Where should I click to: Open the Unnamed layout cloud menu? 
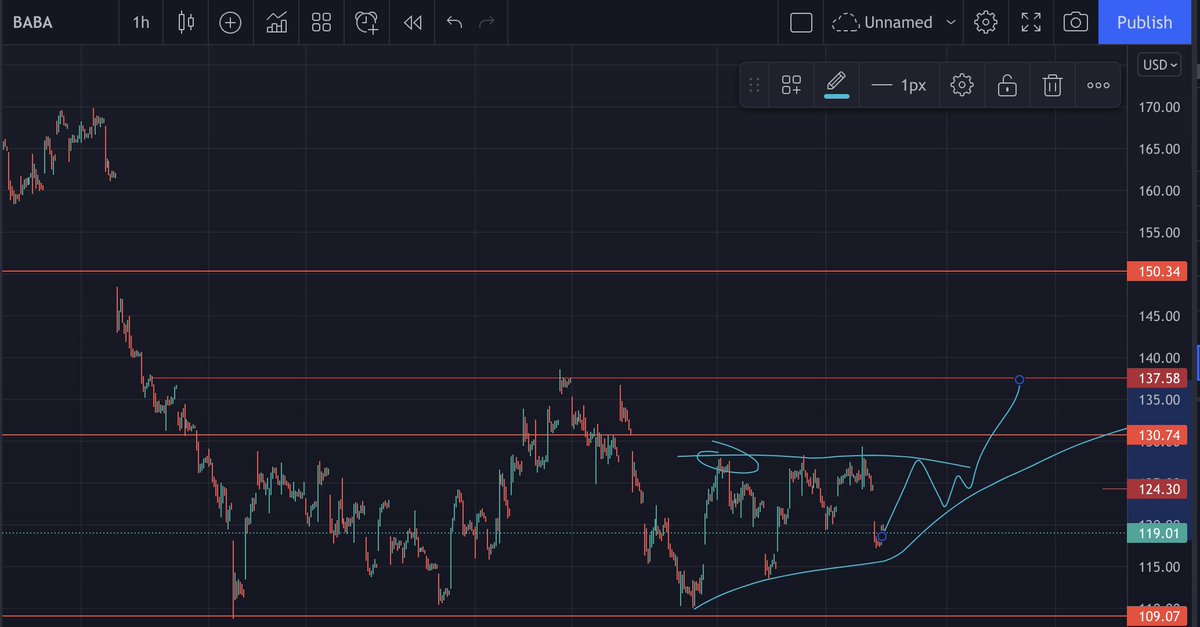(x=882, y=22)
